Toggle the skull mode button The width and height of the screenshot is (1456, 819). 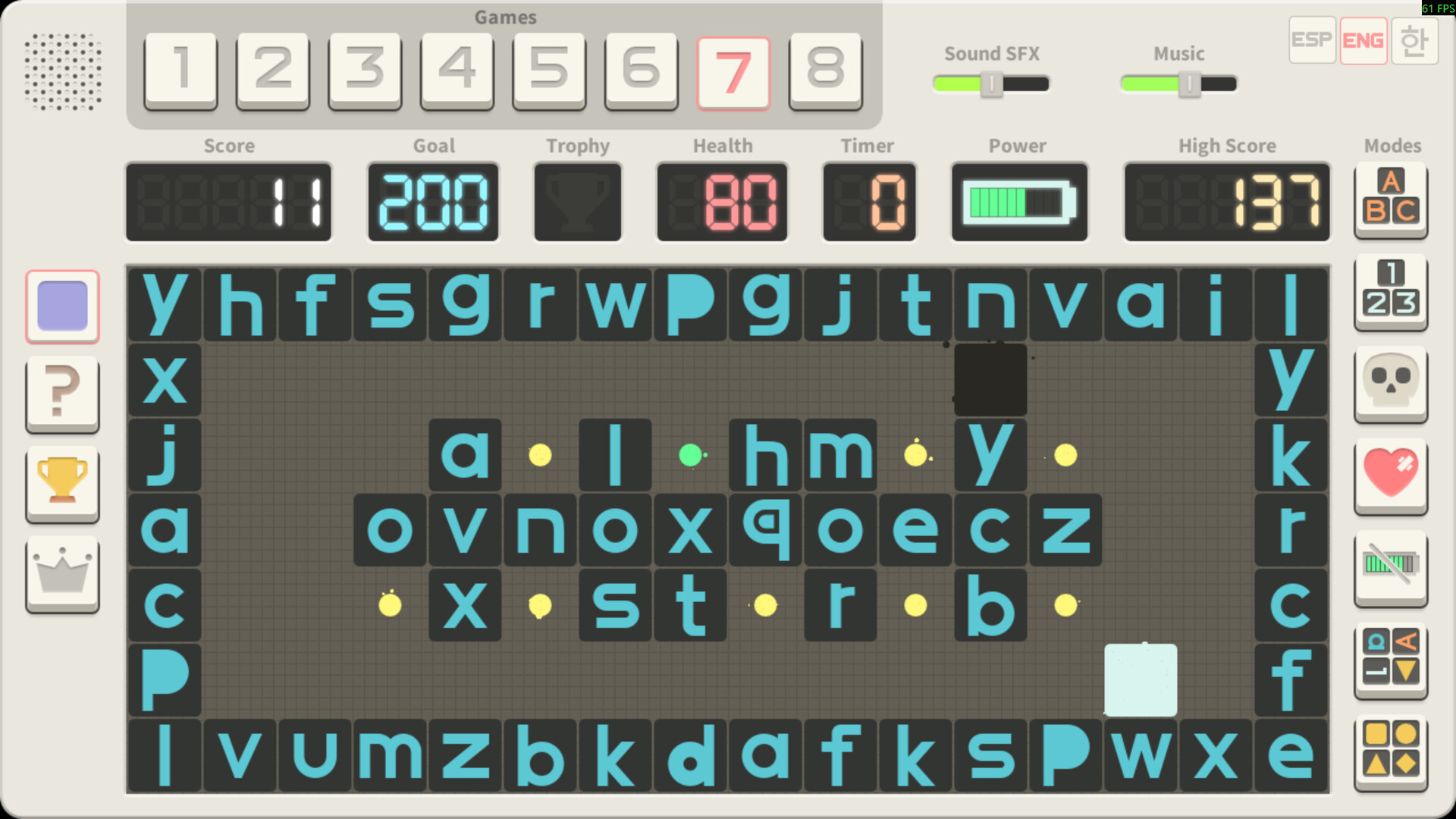pyautogui.click(x=1391, y=383)
